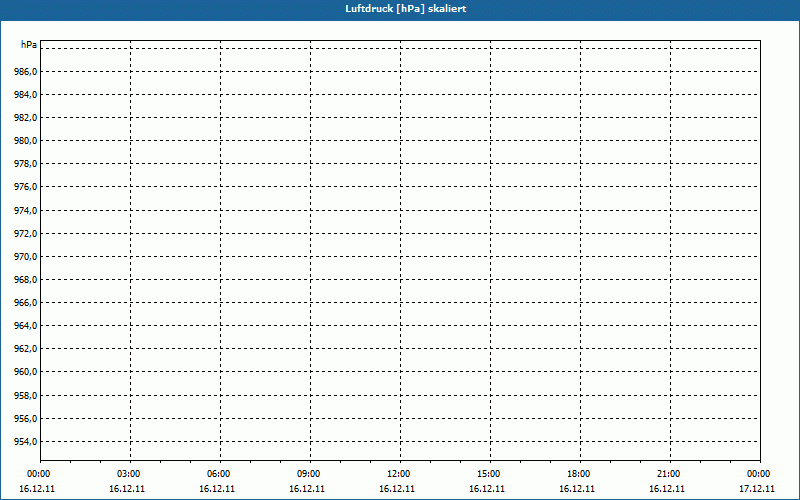800x500 pixels.
Task: Select the 972,0 y-axis value
Action: (26, 233)
